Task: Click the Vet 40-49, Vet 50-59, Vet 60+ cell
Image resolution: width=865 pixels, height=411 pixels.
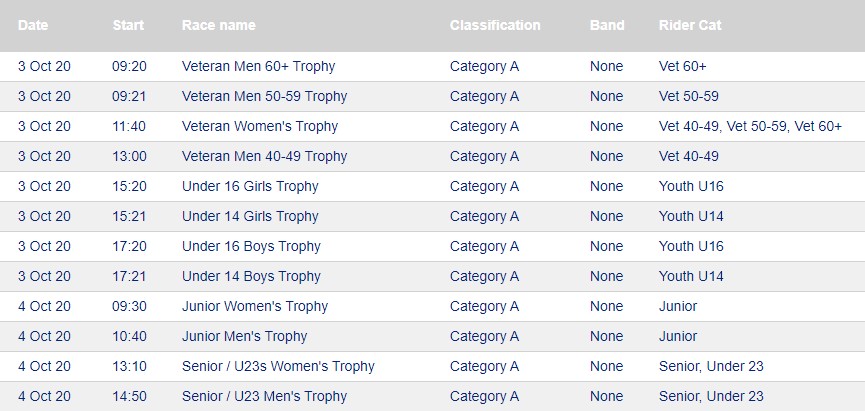Action: 750,126
